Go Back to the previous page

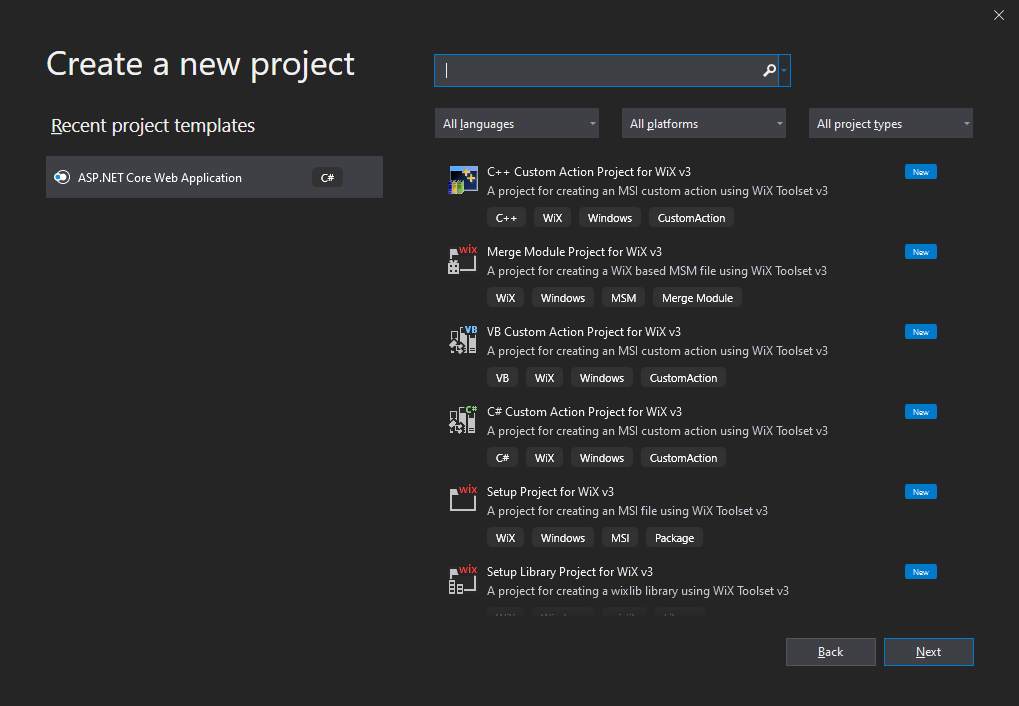point(830,652)
